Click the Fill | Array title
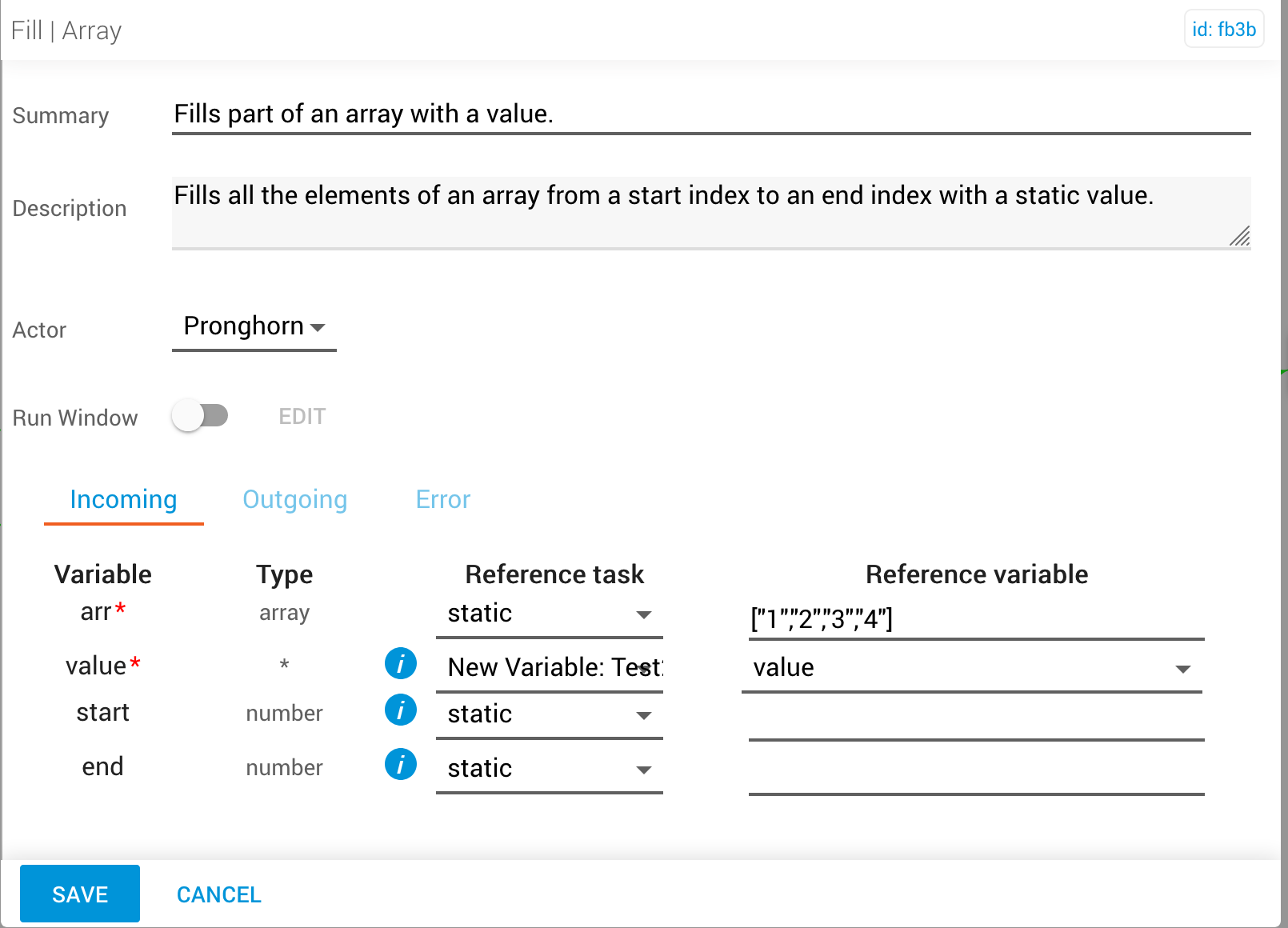Viewport: 1288px width, 928px height. [66, 31]
